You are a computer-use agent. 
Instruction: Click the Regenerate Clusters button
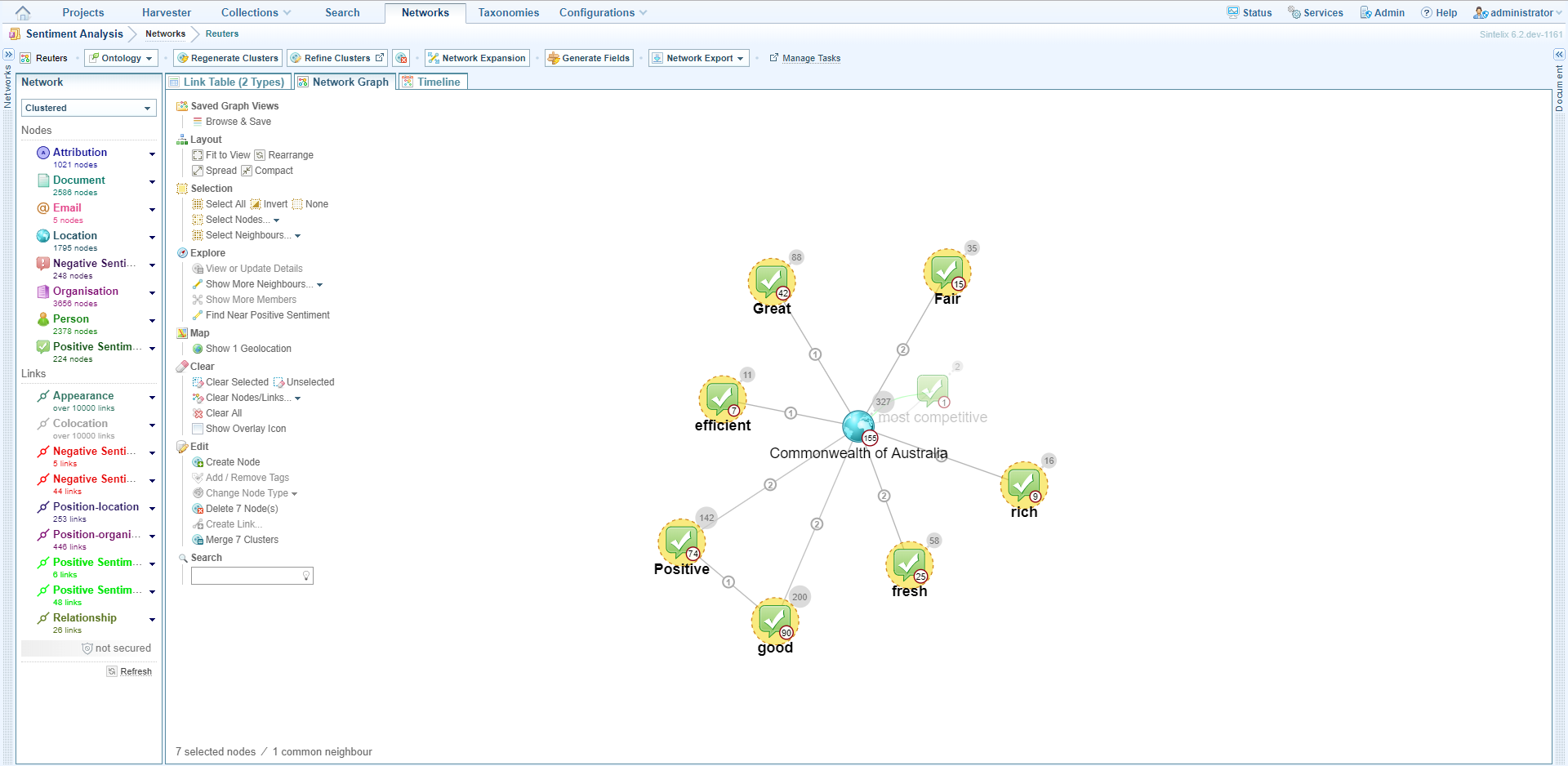pyautogui.click(x=228, y=58)
